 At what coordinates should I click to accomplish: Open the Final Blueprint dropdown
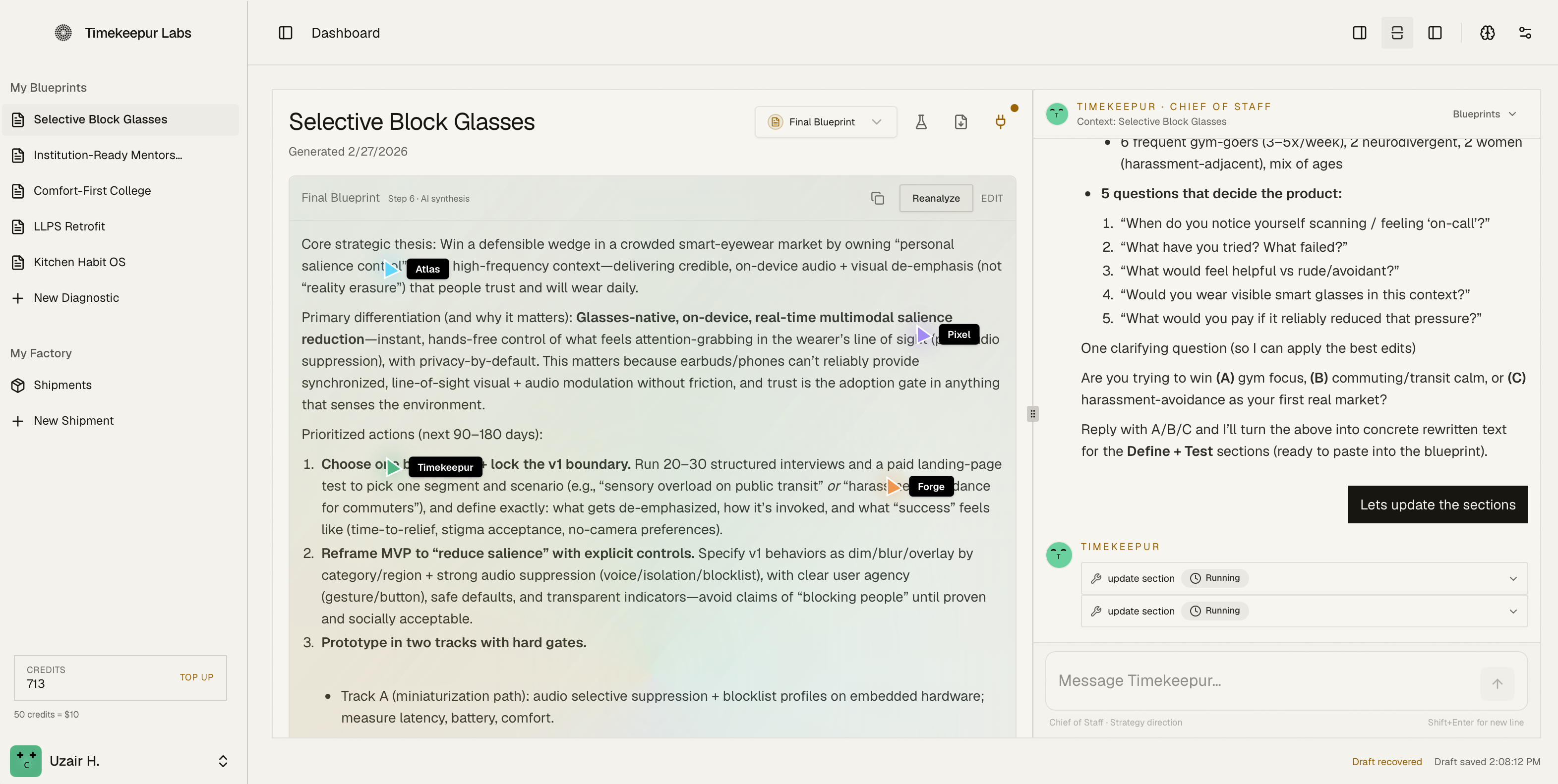(x=825, y=122)
